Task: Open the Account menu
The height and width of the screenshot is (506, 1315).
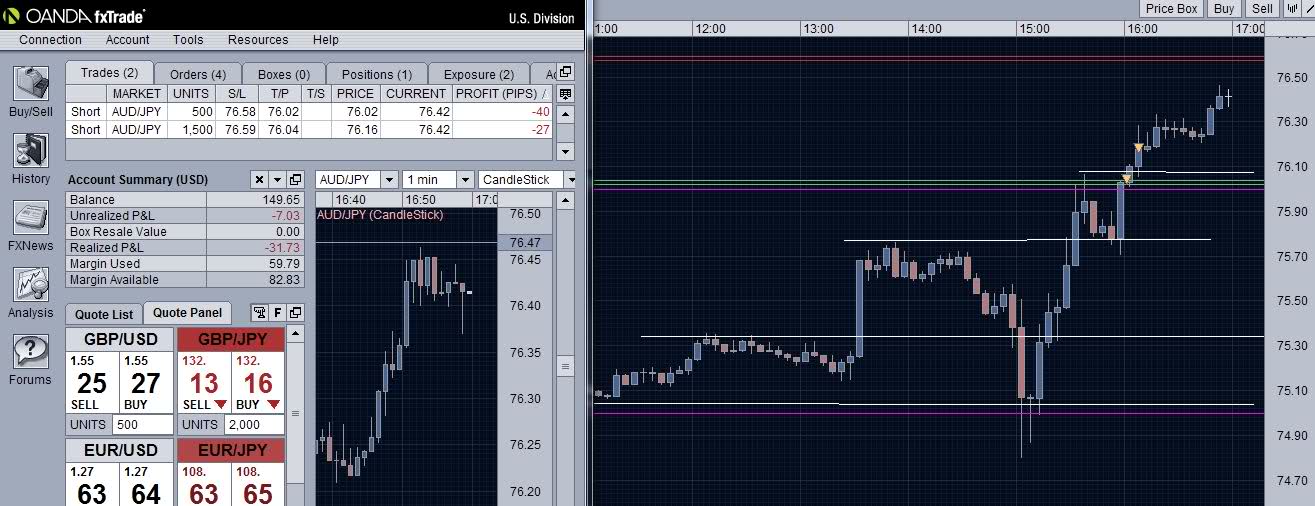Action: pyautogui.click(x=128, y=40)
